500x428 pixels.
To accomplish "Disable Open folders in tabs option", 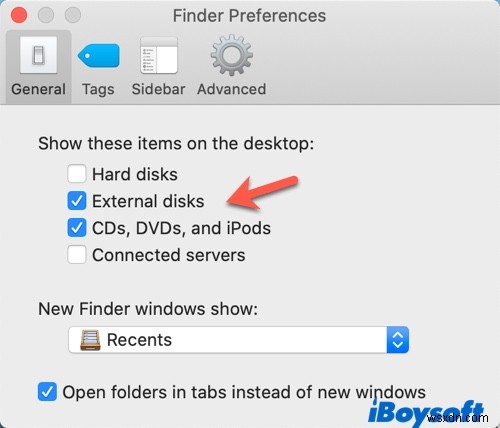I will click(x=47, y=392).
